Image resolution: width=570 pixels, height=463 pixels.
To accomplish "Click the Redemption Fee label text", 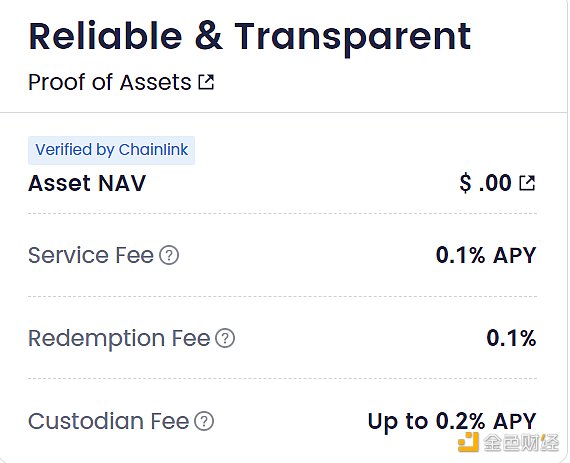I will pos(119,338).
